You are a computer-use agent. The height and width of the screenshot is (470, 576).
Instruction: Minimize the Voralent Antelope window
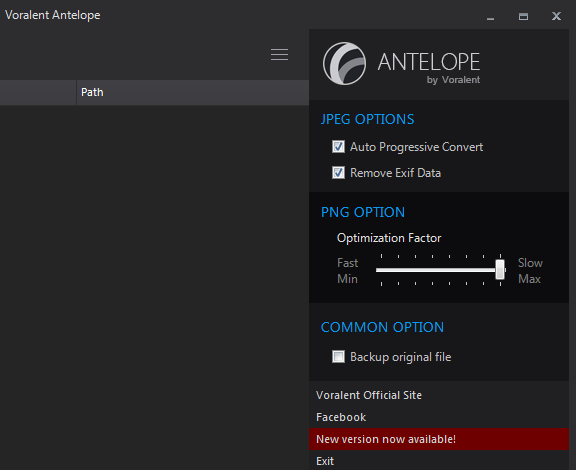pos(490,17)
